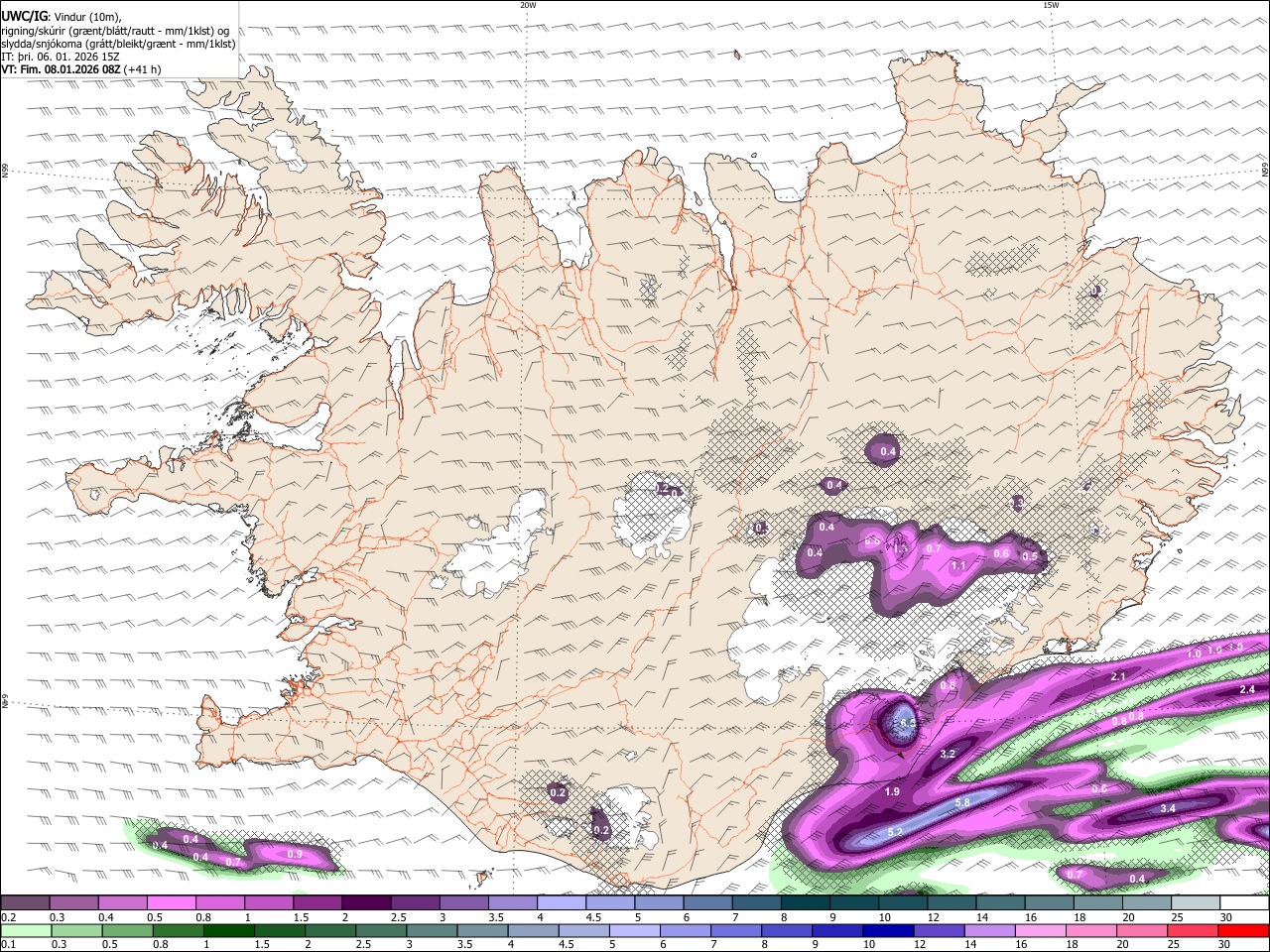Click the 2.4 precipitation value near right edge

[1248, 689]
